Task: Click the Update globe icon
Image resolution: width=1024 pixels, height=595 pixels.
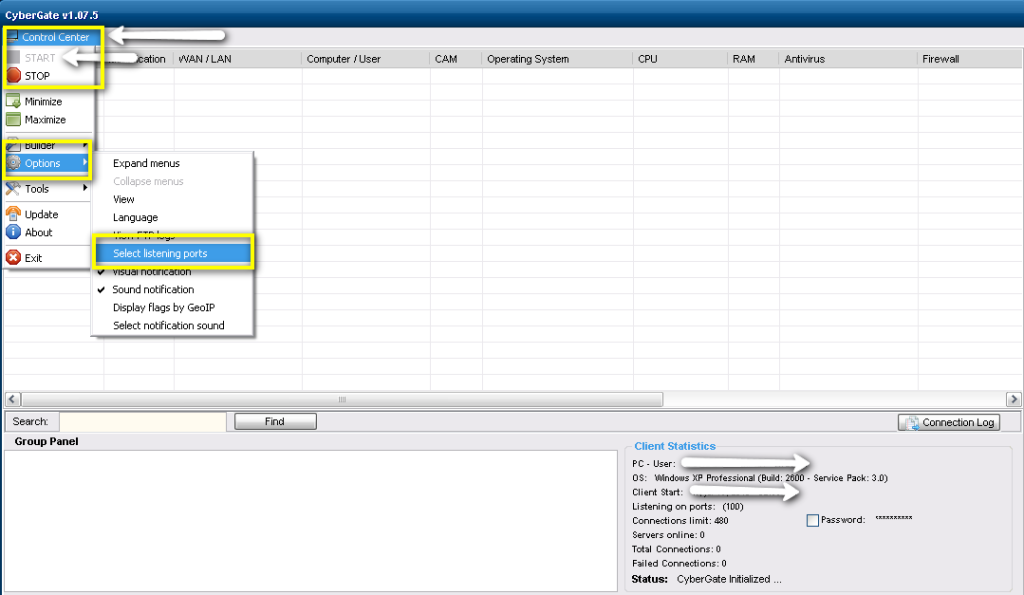Action: [13, 214]
